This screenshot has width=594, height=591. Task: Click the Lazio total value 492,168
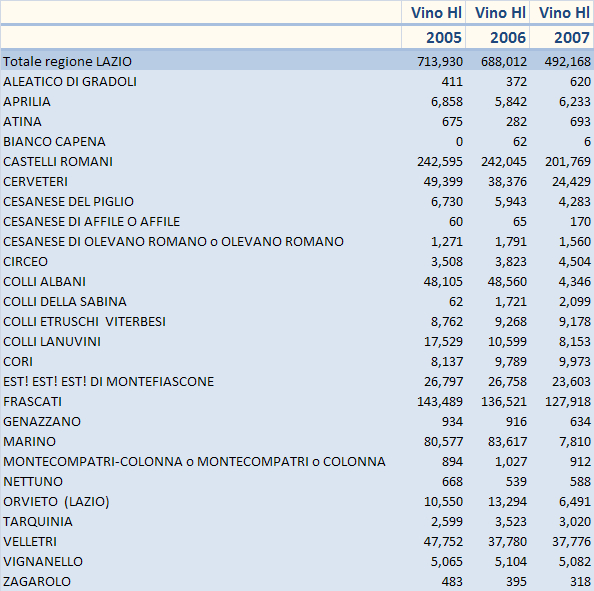pyautogui.click(x=567, y=62)
